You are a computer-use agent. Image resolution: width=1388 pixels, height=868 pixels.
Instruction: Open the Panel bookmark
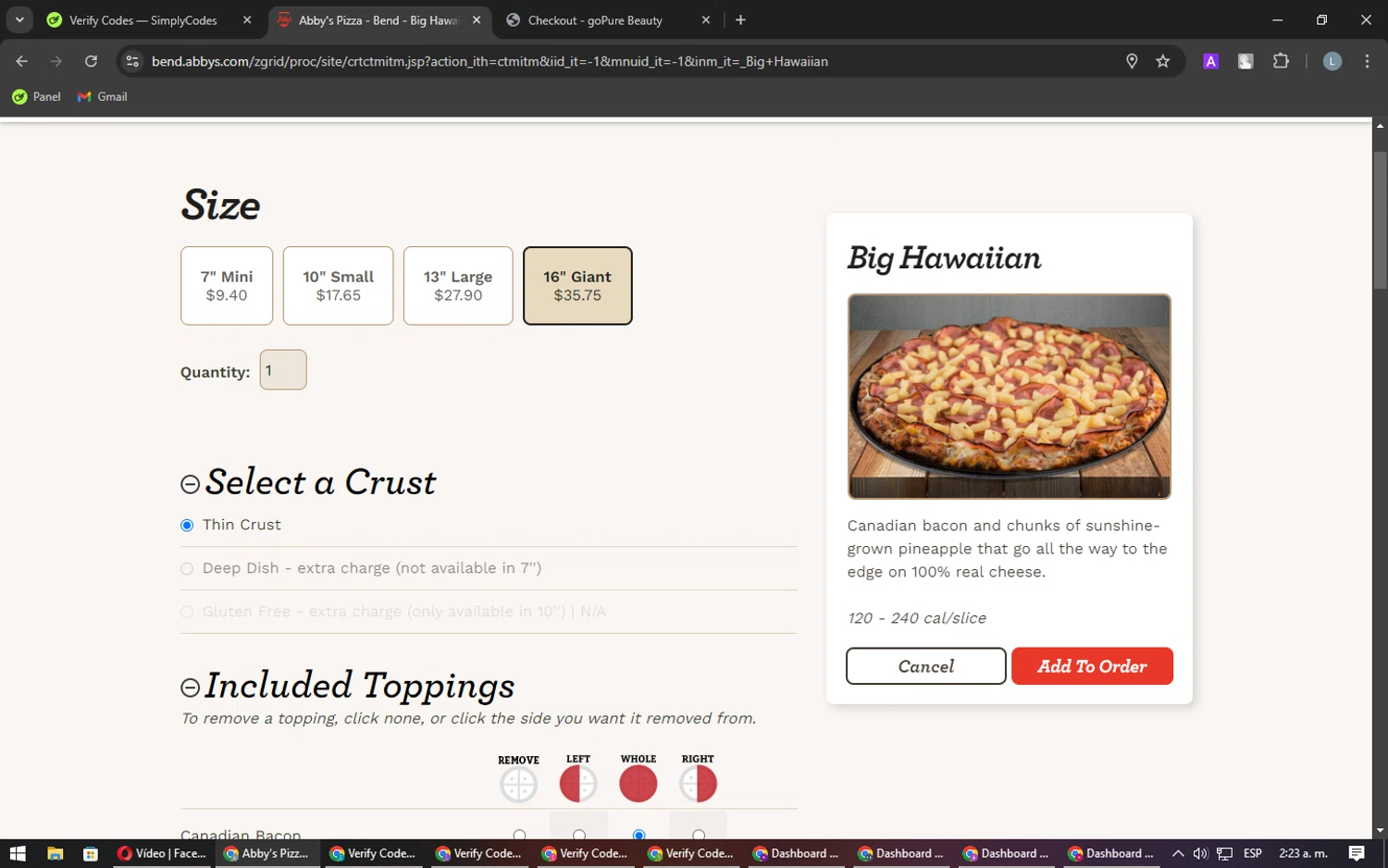(x=36, y=96)
